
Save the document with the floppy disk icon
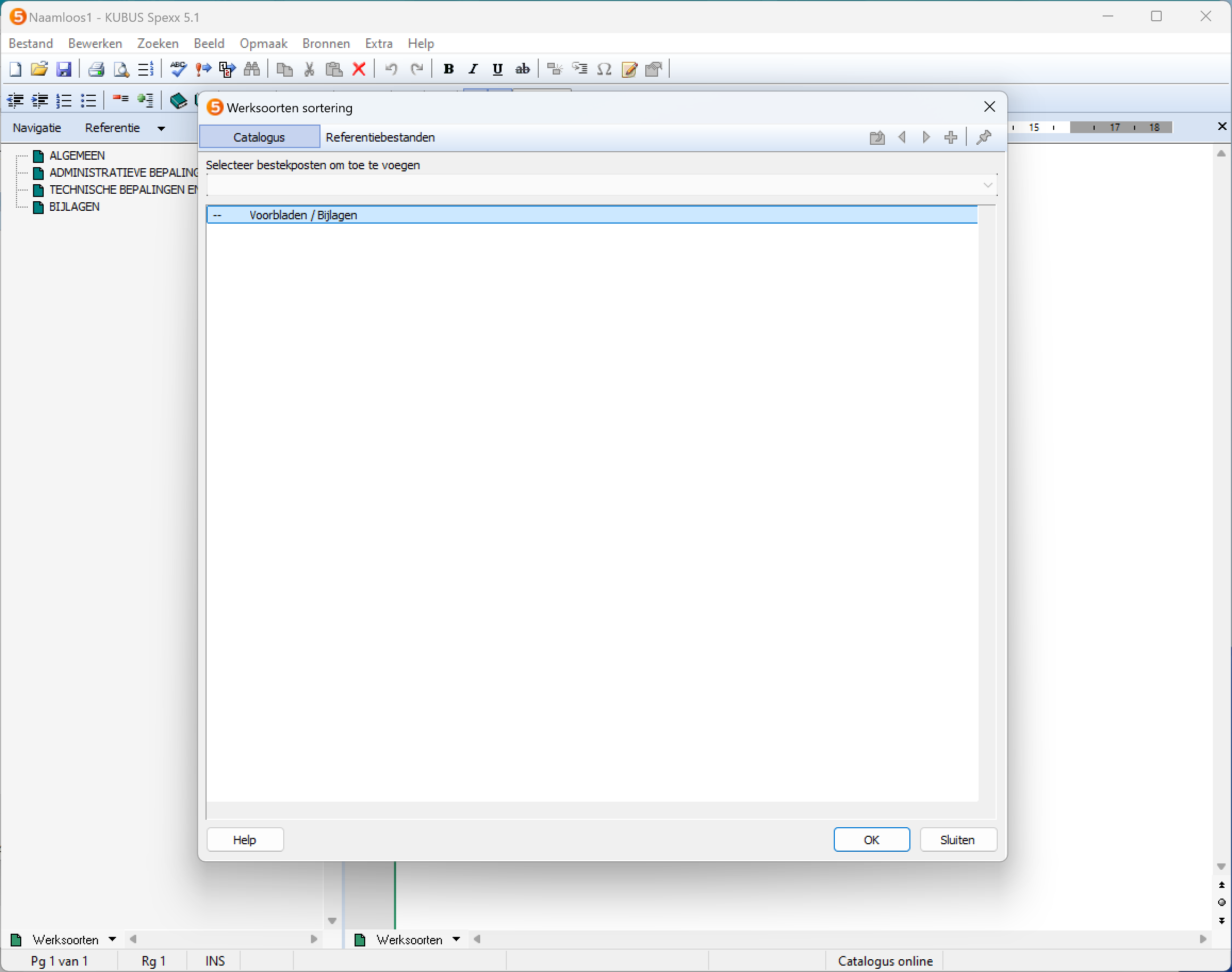(x=64, y=69)
